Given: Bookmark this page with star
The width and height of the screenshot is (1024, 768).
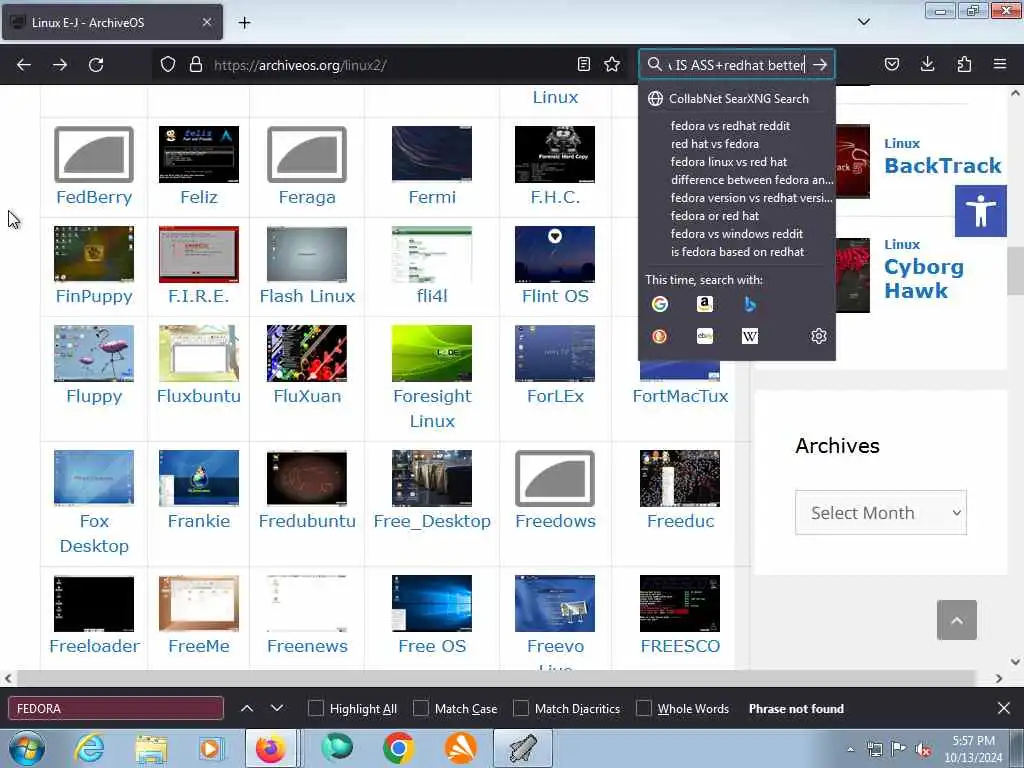Looking at the screenshot, I should pos(612,65).
